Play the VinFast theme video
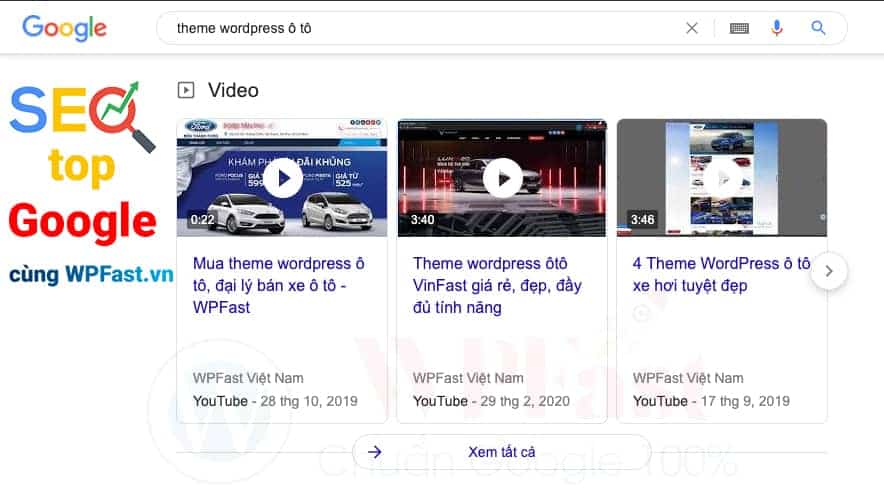884x497 pixels. pos(502,178)
